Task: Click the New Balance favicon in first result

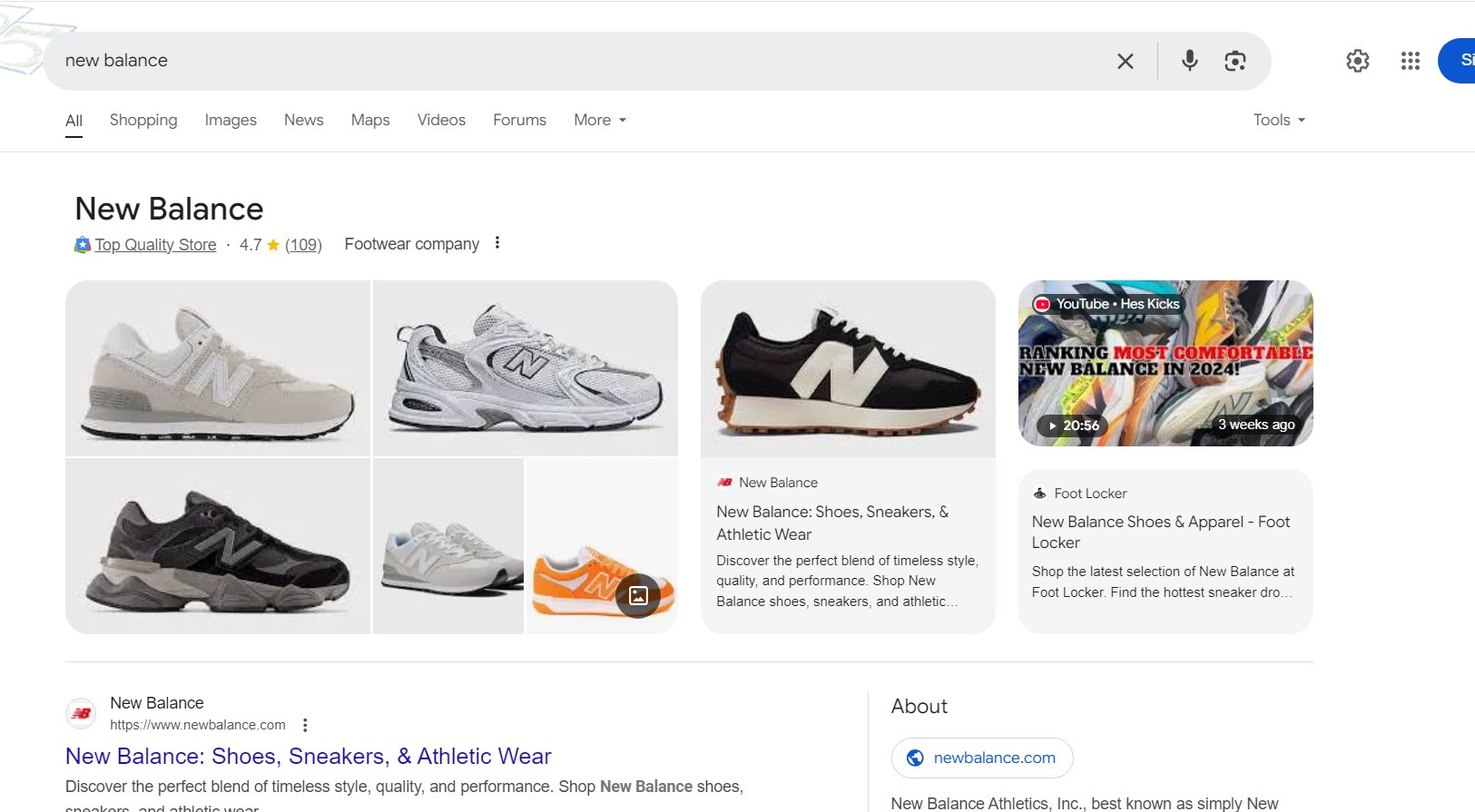Action: pyautogui.click(x=81, y=714)
